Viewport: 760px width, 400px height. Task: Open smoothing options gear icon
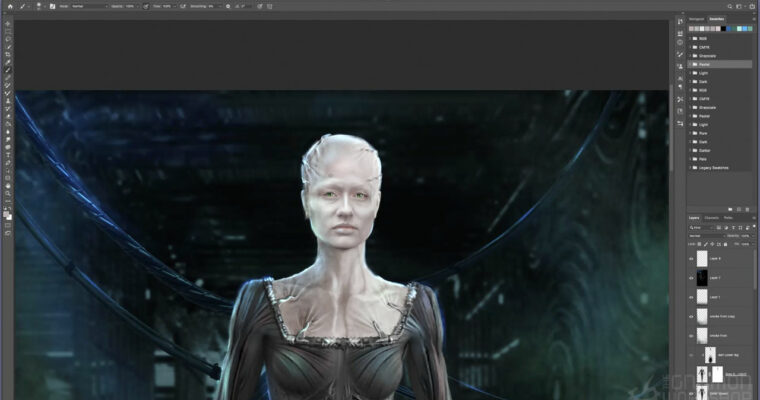[x=228, y=6]
